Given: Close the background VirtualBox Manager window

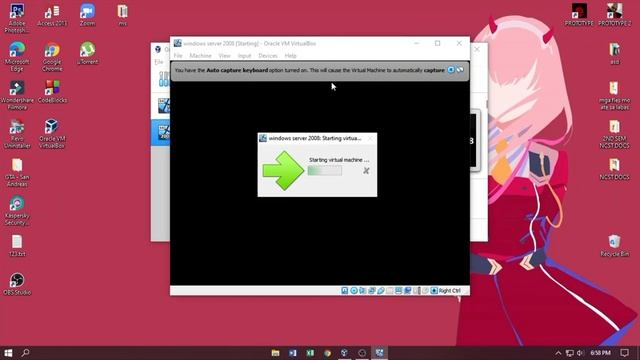Looking at the screenshot, I should (x=477, y=49).
